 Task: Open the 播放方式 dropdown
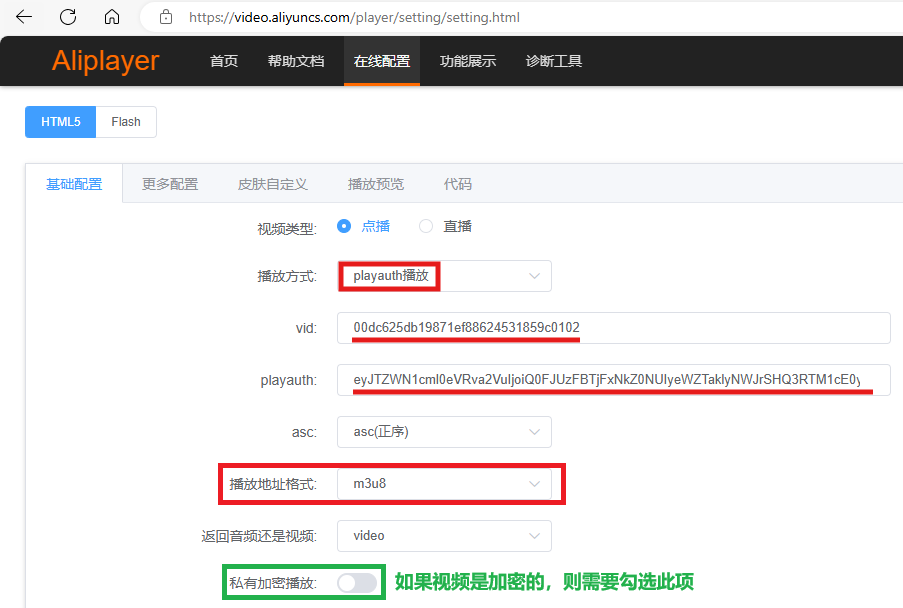pyautogui.click(x=444, y=276)
